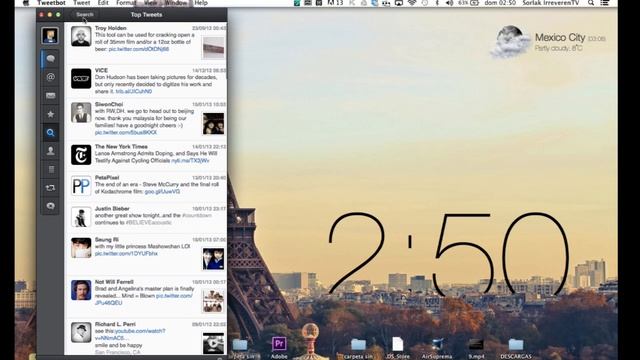Screen dimensions: 640x360
Task: Click Not Will Ferrell's avatar
Action: pyautogui.click(x=81, y=290)
